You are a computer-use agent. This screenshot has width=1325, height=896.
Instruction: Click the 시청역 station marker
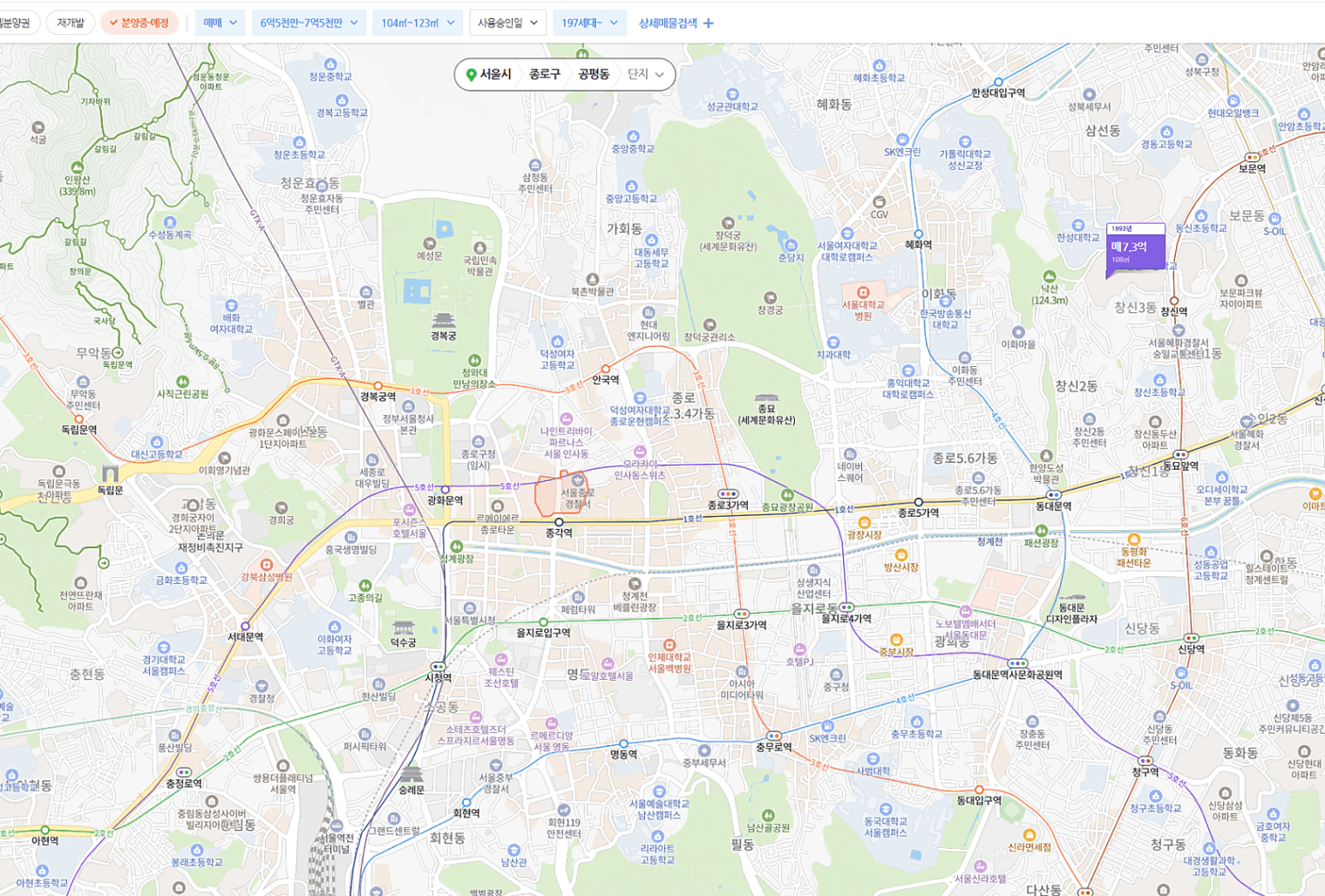point(438,667)
